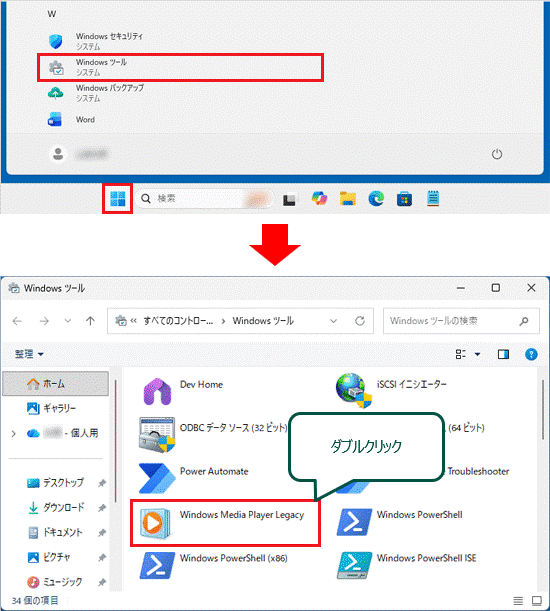Click すべてのコントロー... breadcrumb segment

click(x=178, y=321)
